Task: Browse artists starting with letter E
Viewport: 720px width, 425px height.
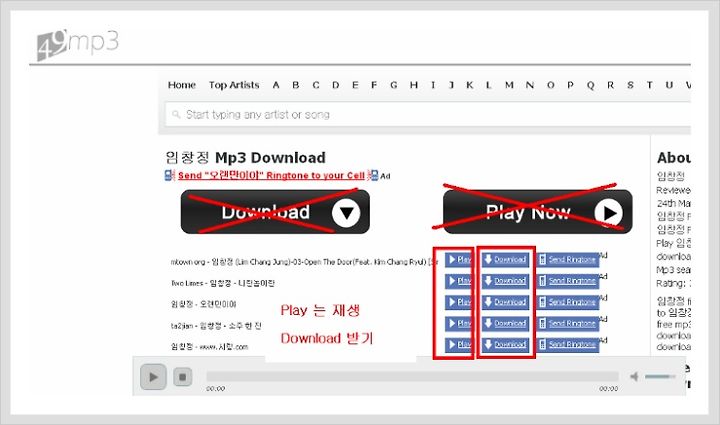Action: pos(355,85)
